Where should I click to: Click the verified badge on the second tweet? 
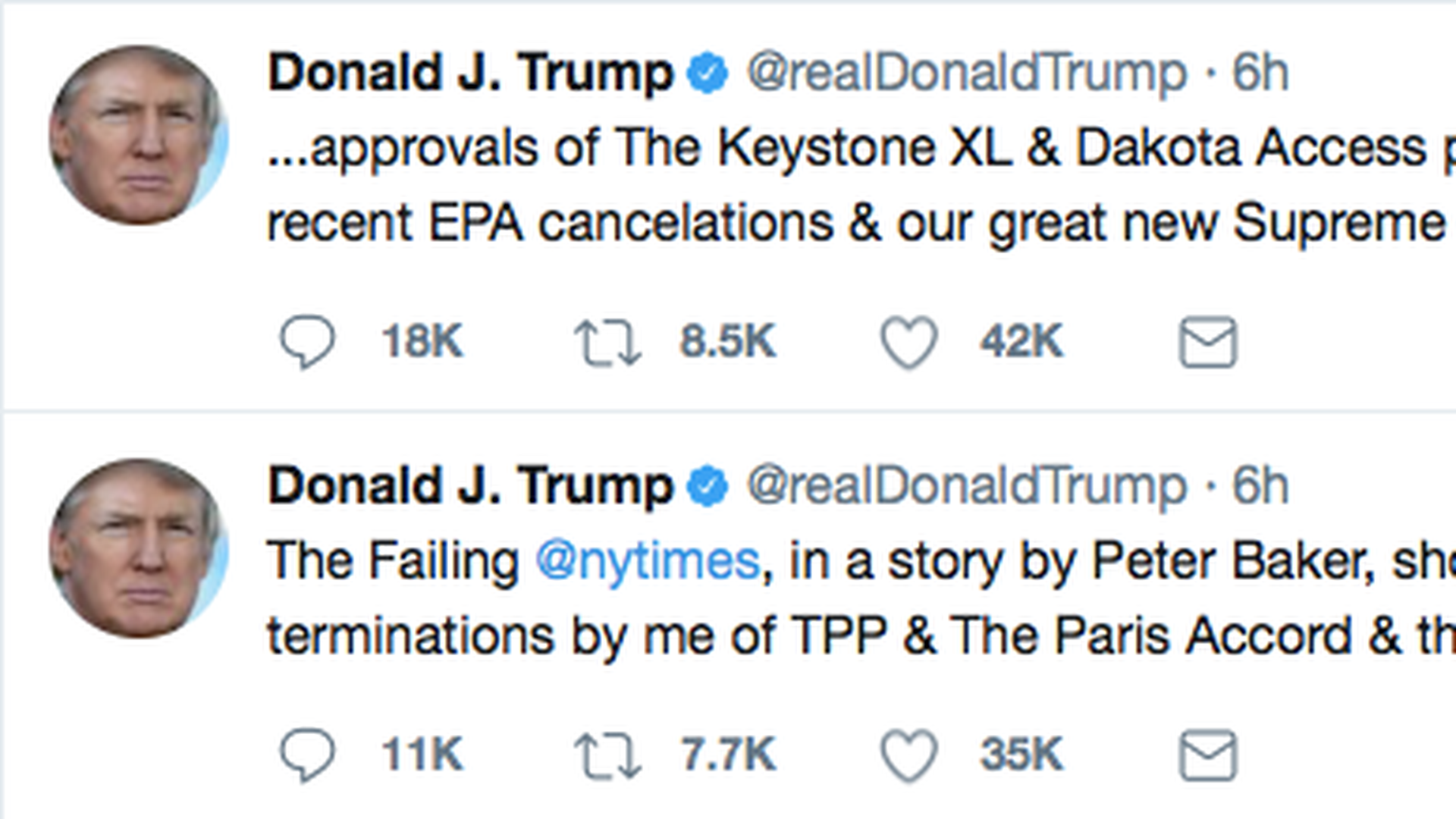click(x=708, y=486)
